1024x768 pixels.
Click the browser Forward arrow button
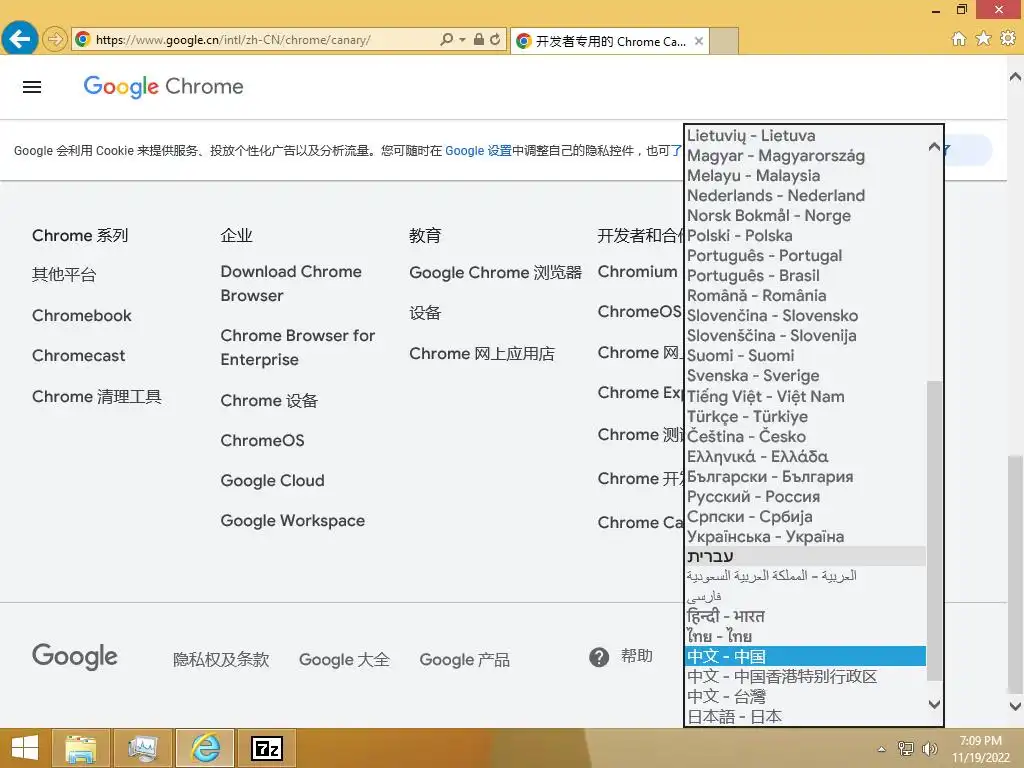[x=55, y=39]
